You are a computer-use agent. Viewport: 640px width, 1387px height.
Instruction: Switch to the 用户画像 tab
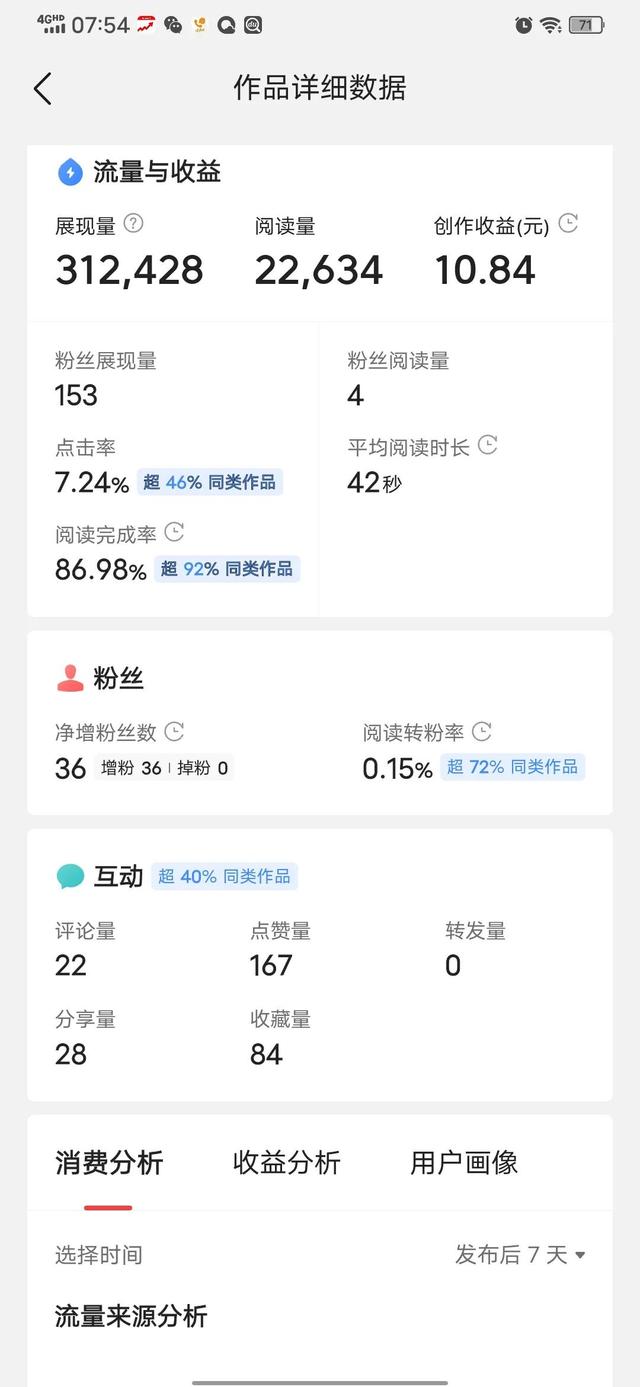[x=464, y=1162]
